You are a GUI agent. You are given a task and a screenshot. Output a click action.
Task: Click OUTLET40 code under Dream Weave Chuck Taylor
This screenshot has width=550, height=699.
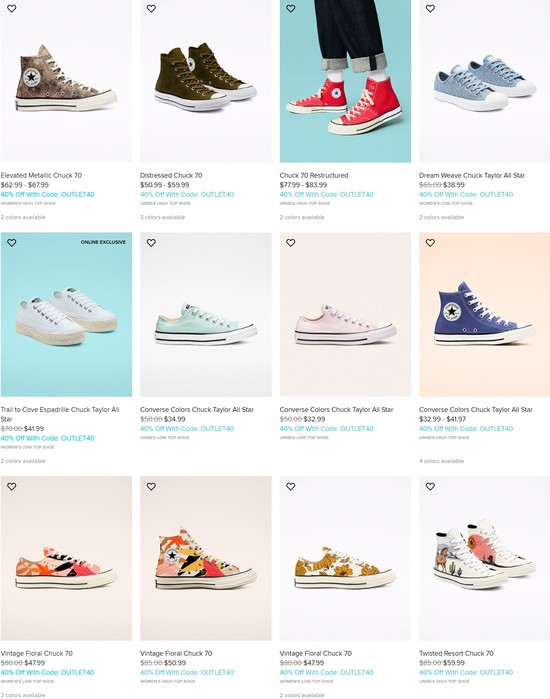[x=466, y=194]
